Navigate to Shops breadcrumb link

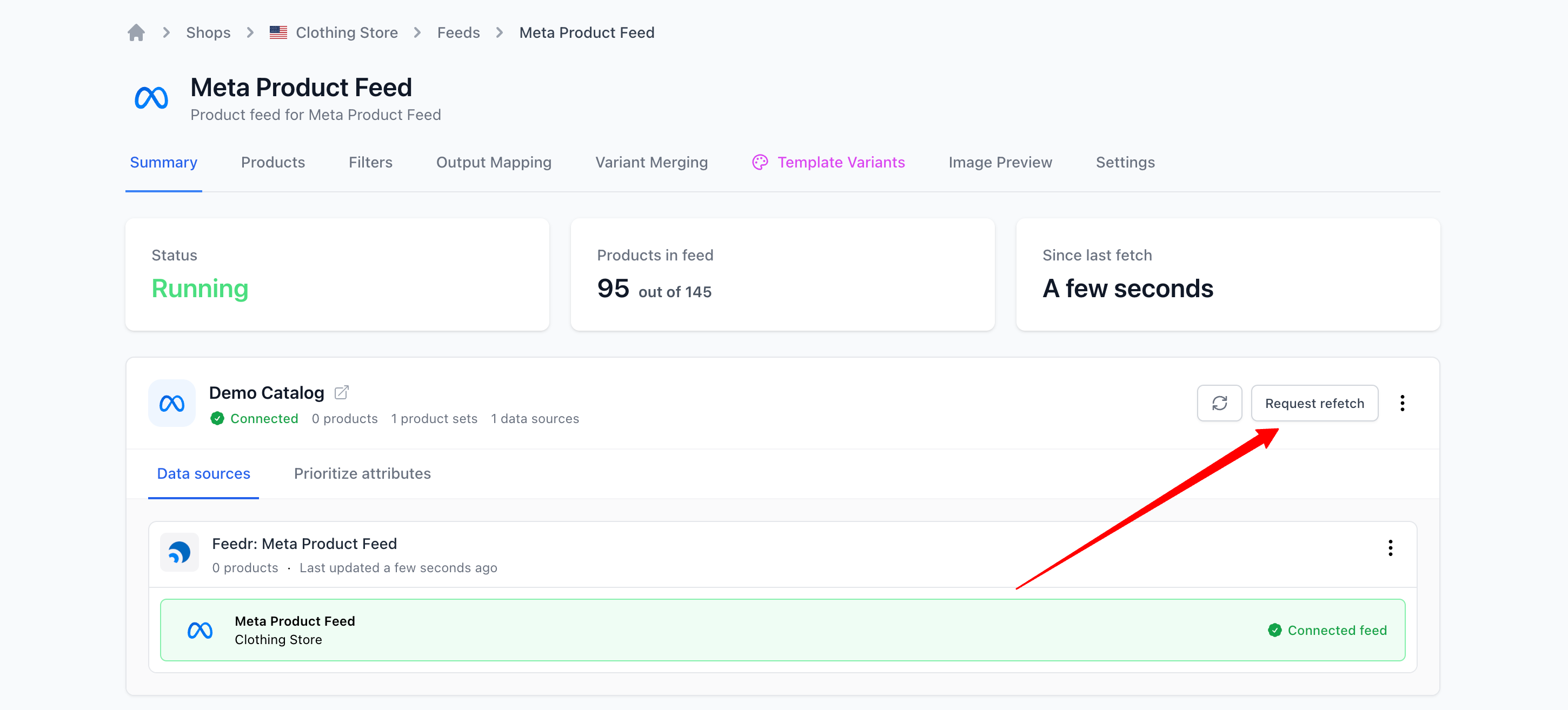click(208, 32)
